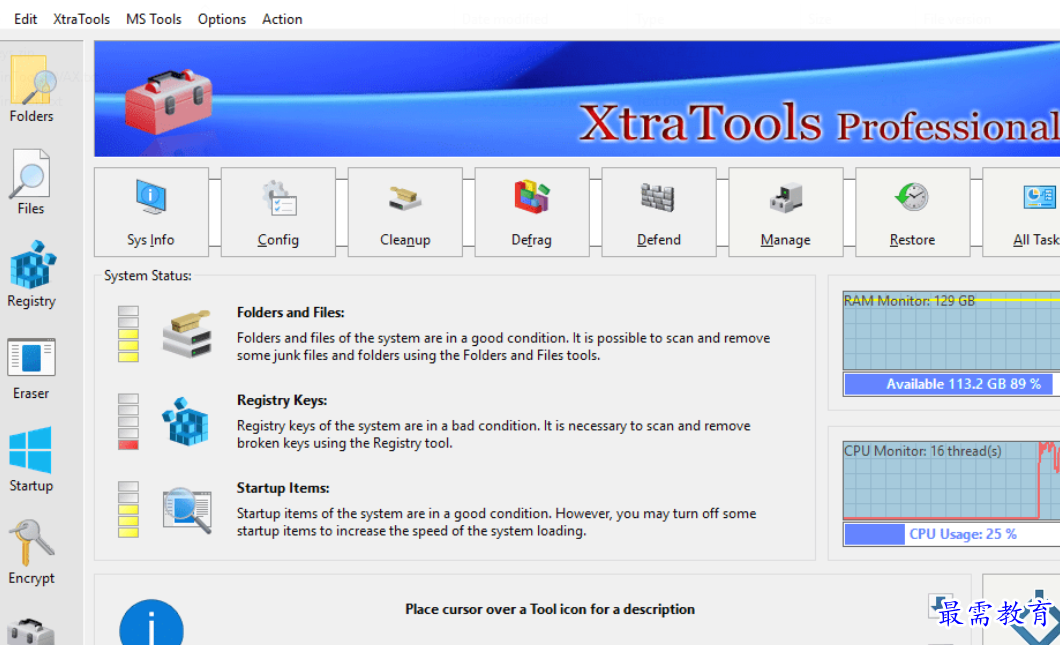
Task: Open the Eraser tool
Action: [x=30, y=368]
